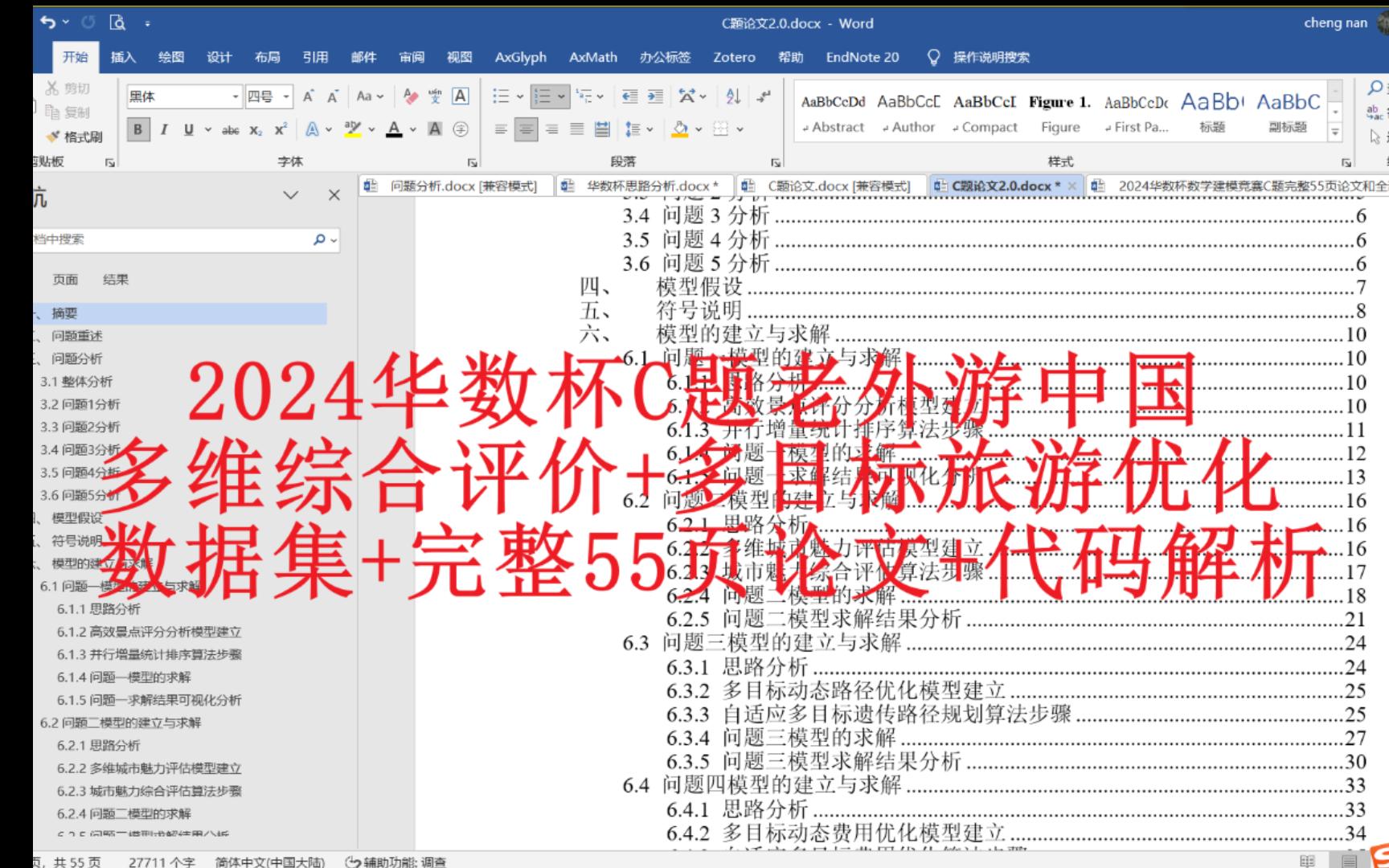Image resolution: width=1389 pixels, height=868 pixels.
Task: Open the font size dropdown showing 四号
Action: pos(286,96)
